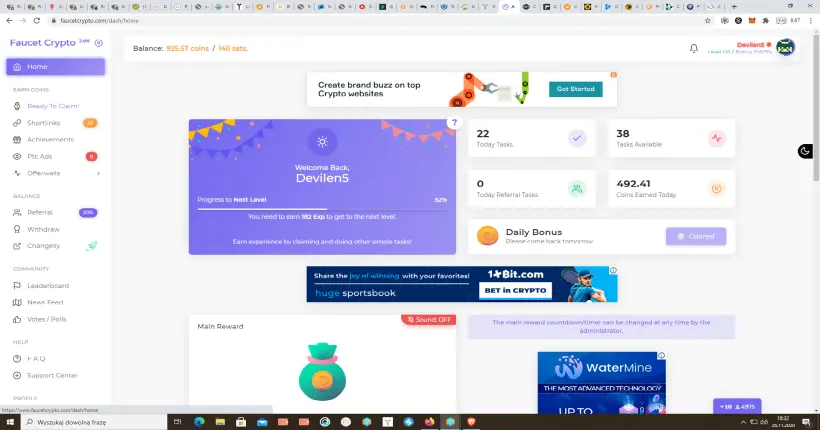The height and width of the screenshot is (430, 820).
Task: Click the Daily Bonus coin icon
Action: pyautogui.click(x=487, y=236)
